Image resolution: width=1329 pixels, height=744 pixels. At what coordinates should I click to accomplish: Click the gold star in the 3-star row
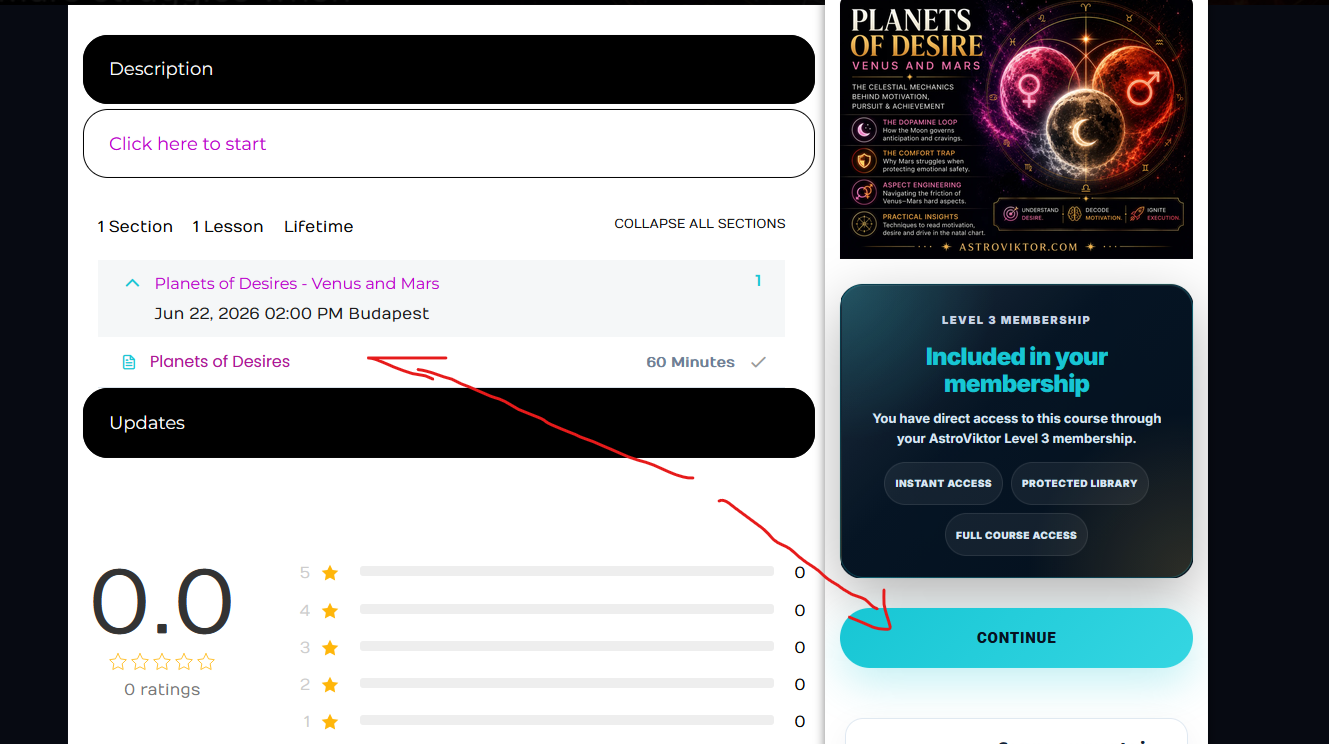[330, 647]
